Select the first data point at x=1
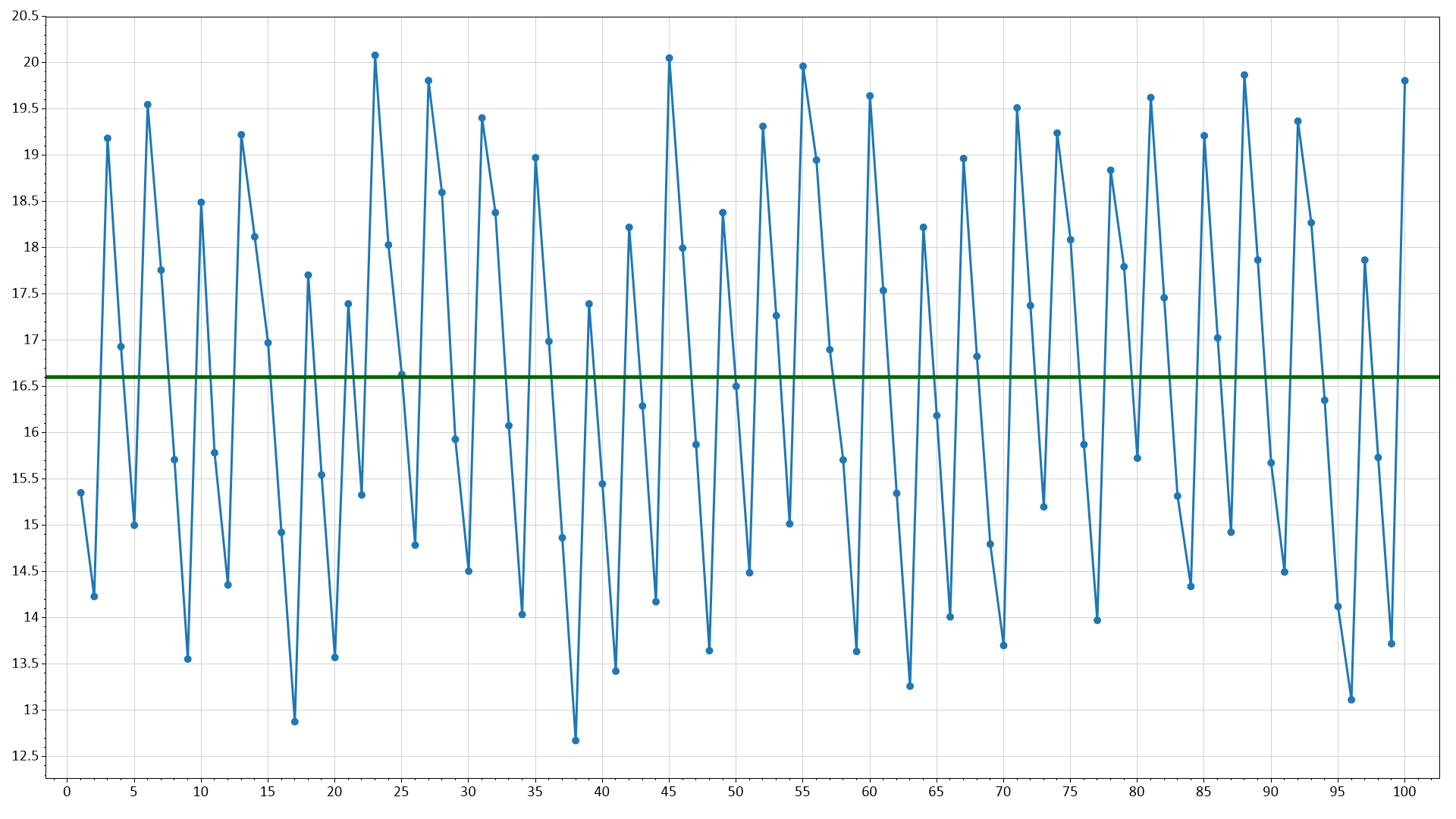Viewport: 1456px width, 819px height. coord(80,493)
